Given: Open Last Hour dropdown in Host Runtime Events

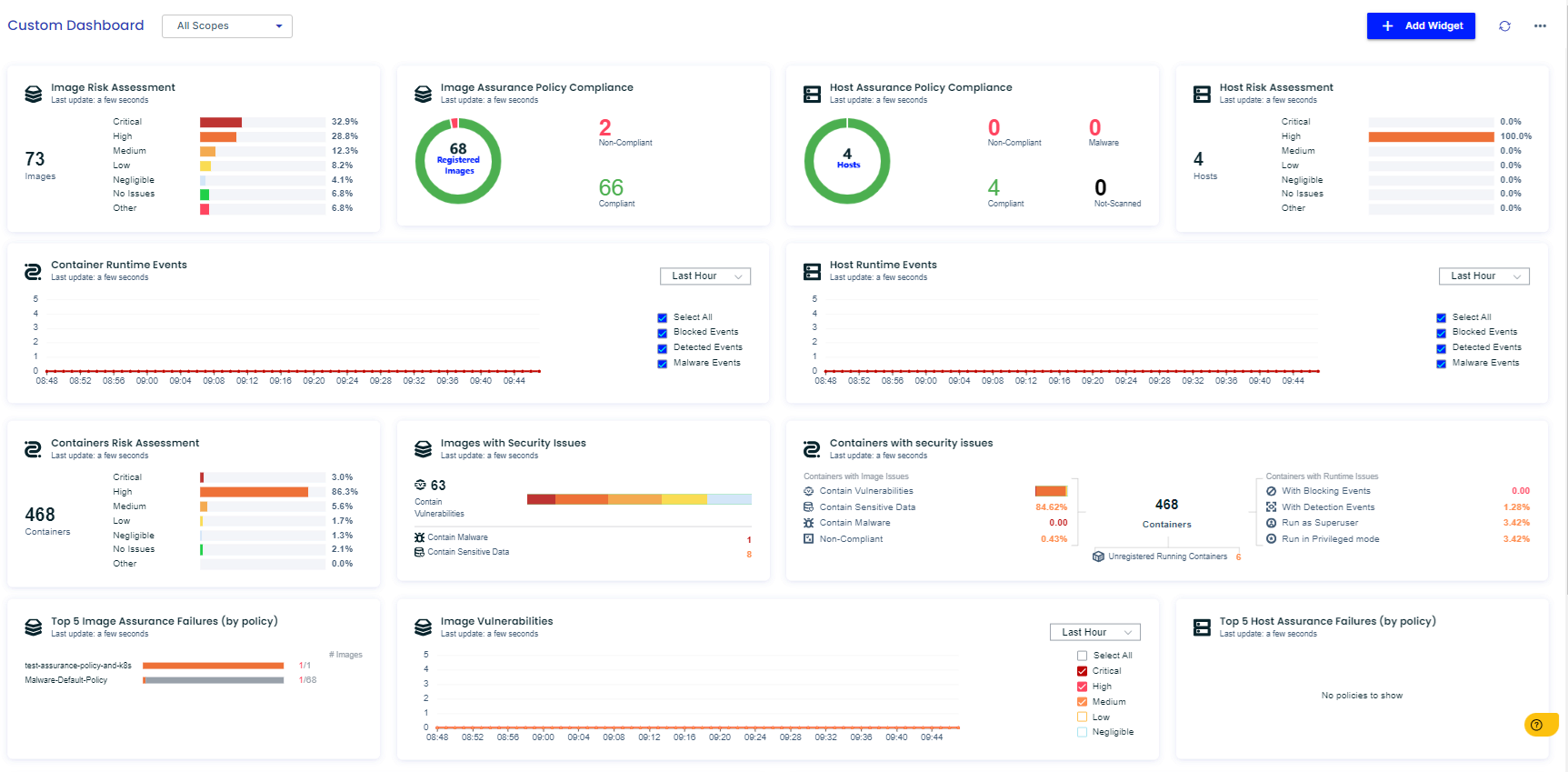Looking at the screenshot, I should pyautogui.click(x=1484, y=276).
